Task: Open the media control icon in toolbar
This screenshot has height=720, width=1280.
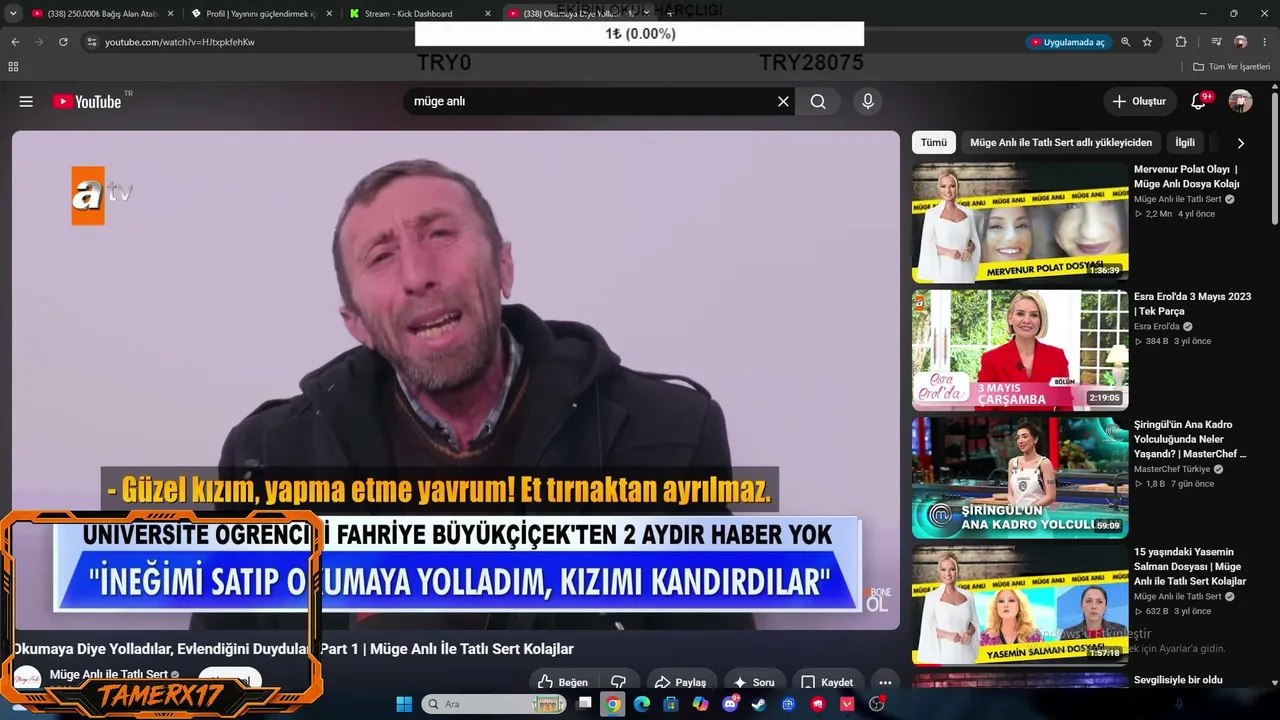Action: (1216, 42)
